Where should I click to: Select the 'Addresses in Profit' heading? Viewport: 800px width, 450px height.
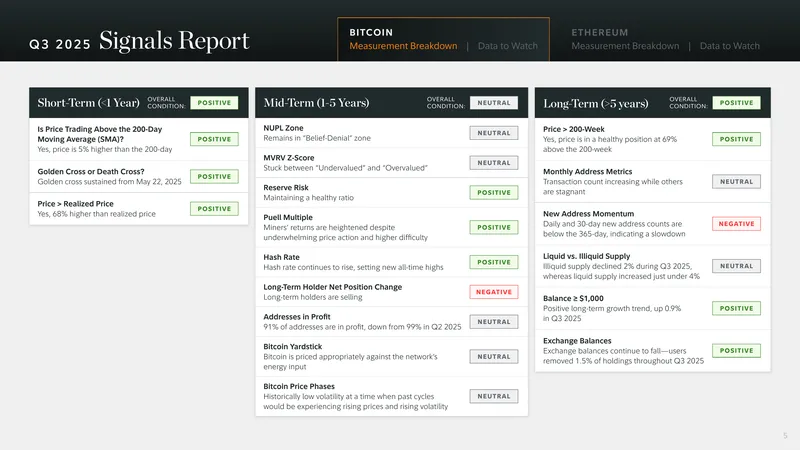[296, 316]
